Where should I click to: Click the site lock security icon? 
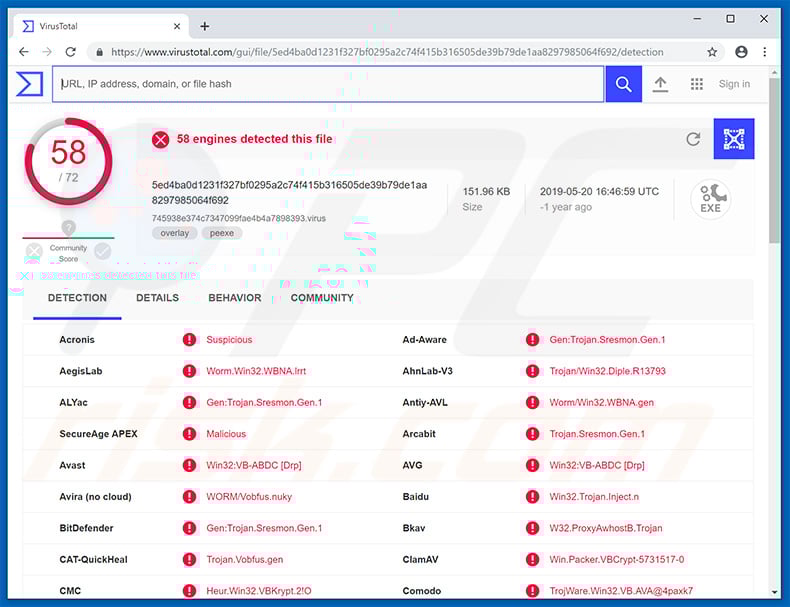(100, 52)
